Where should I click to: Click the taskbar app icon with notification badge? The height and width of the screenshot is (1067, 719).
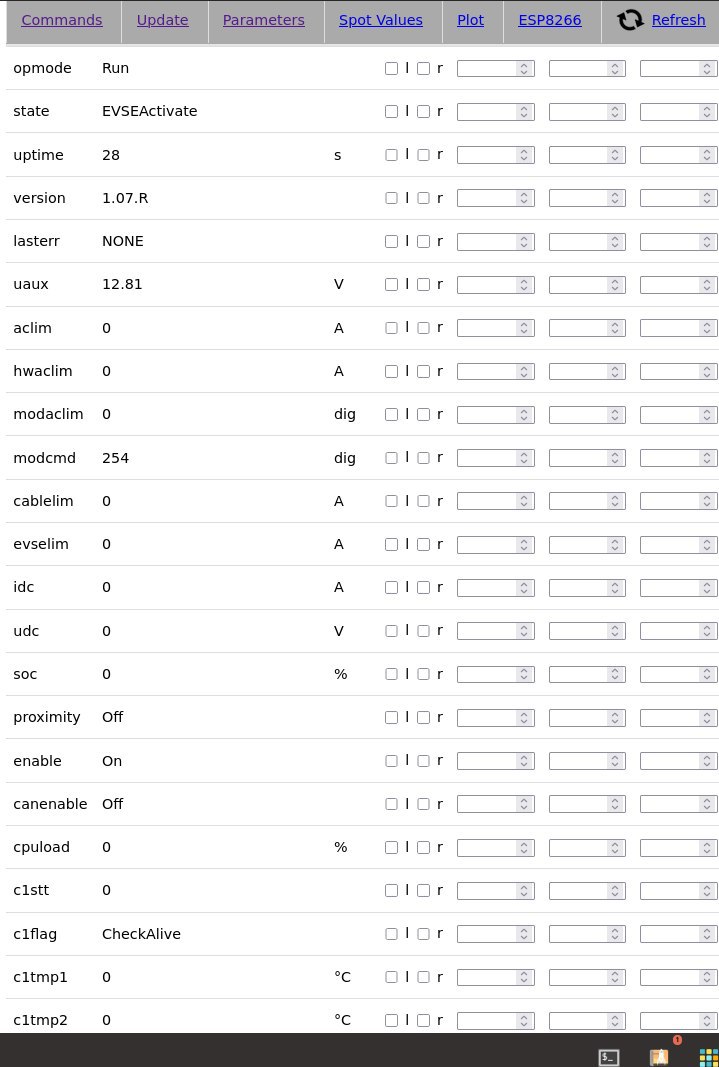pyautogui.click(x=659, y=1057)
